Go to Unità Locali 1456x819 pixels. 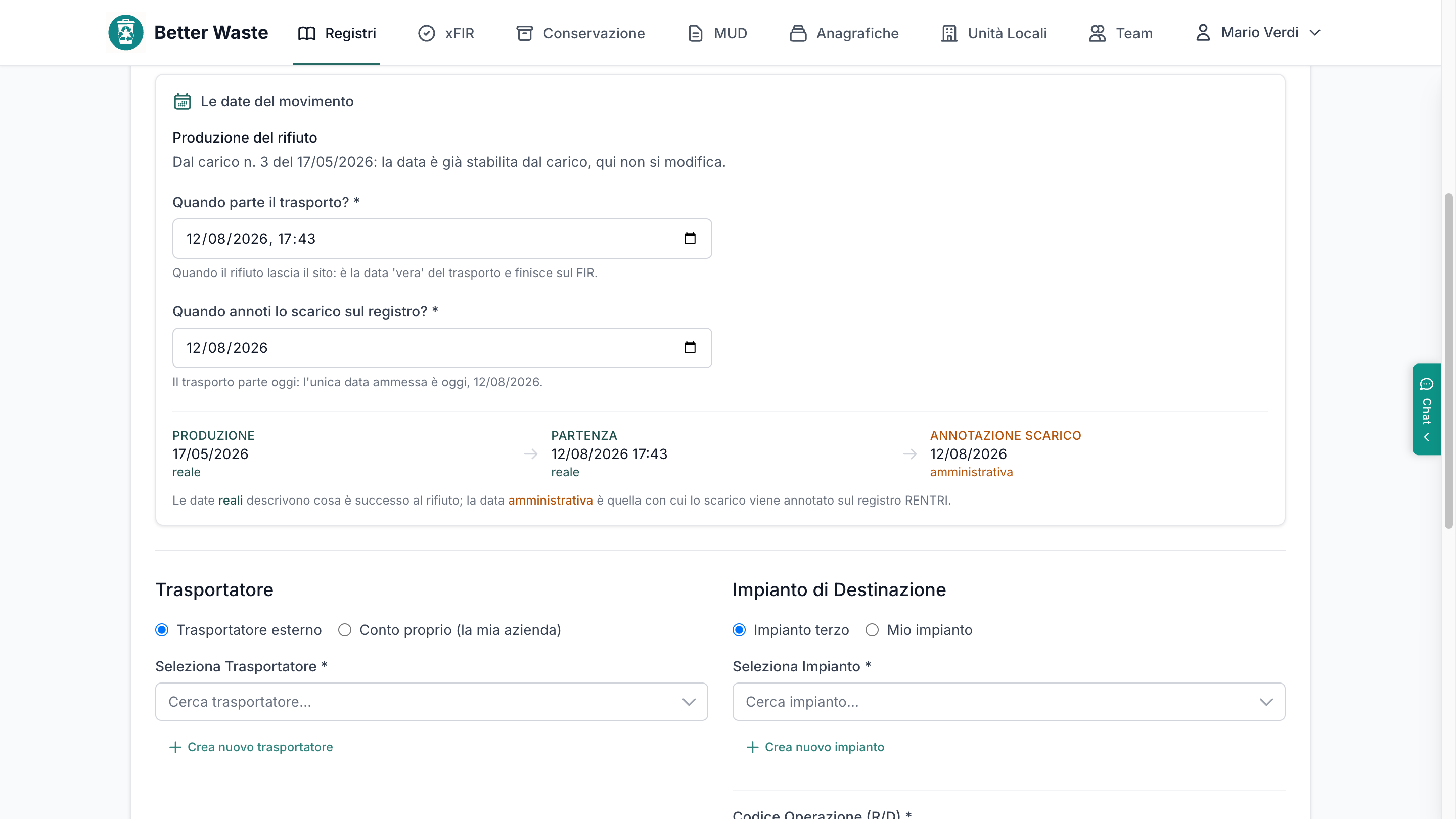[x=994, y=33]
